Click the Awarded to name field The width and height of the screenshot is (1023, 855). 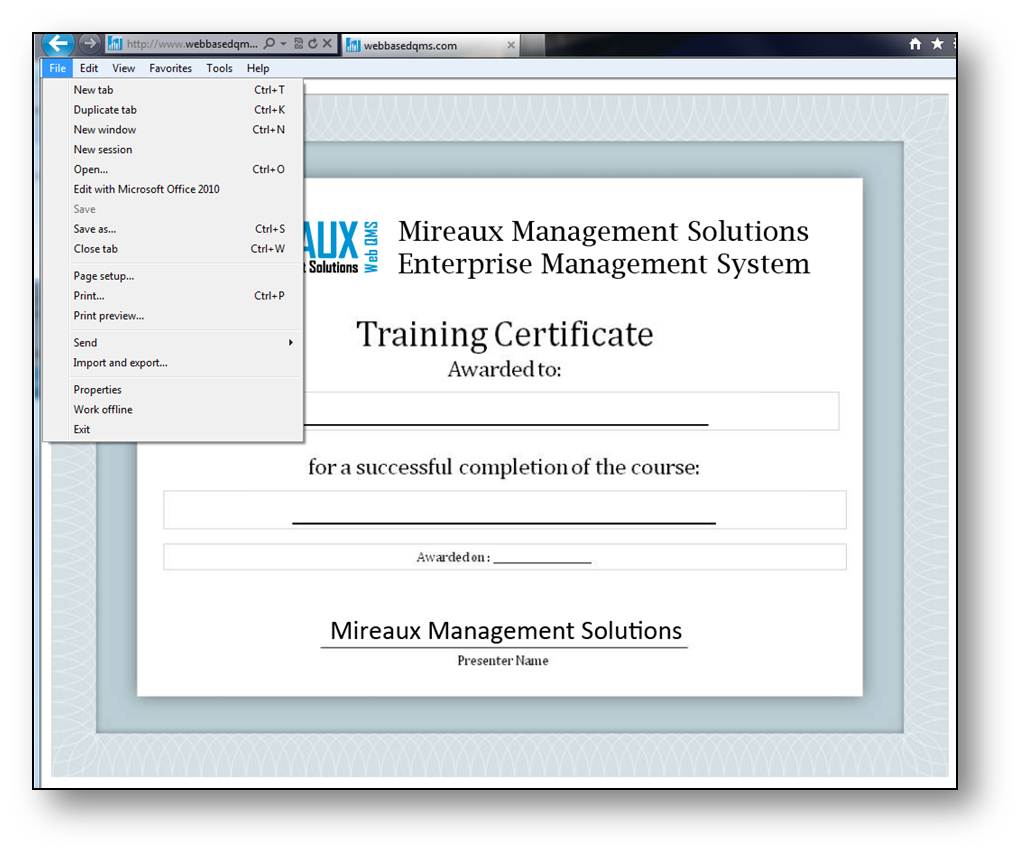[x=571, y=411]
